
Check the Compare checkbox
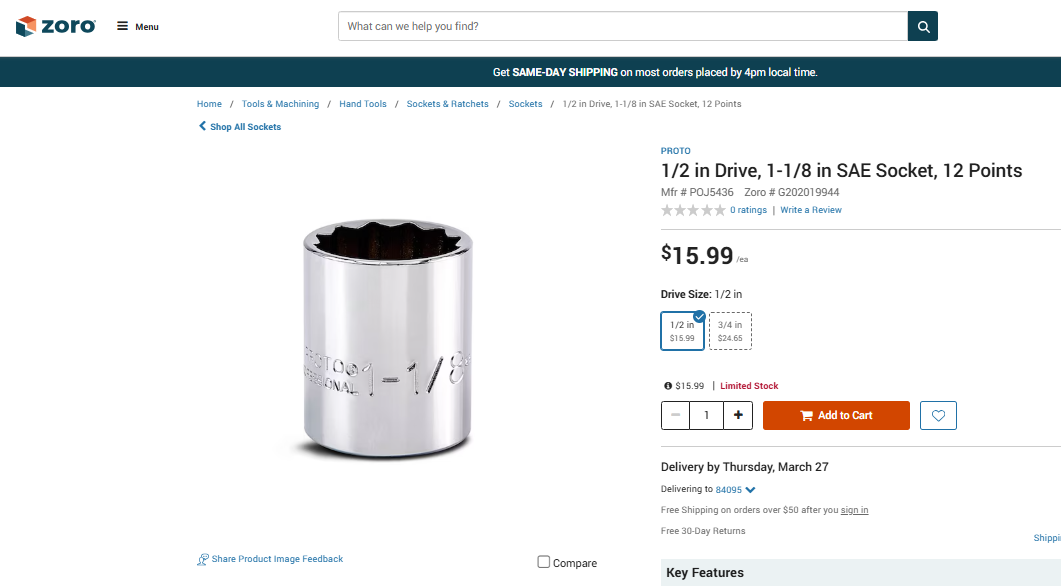click(544, 562)
